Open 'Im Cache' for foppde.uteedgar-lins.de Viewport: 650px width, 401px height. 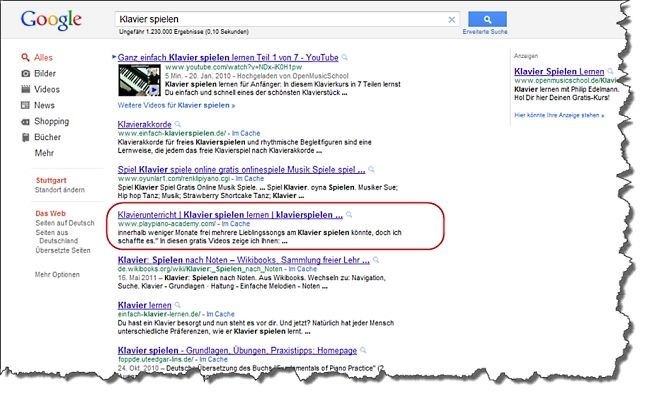[x=213, y=359]
